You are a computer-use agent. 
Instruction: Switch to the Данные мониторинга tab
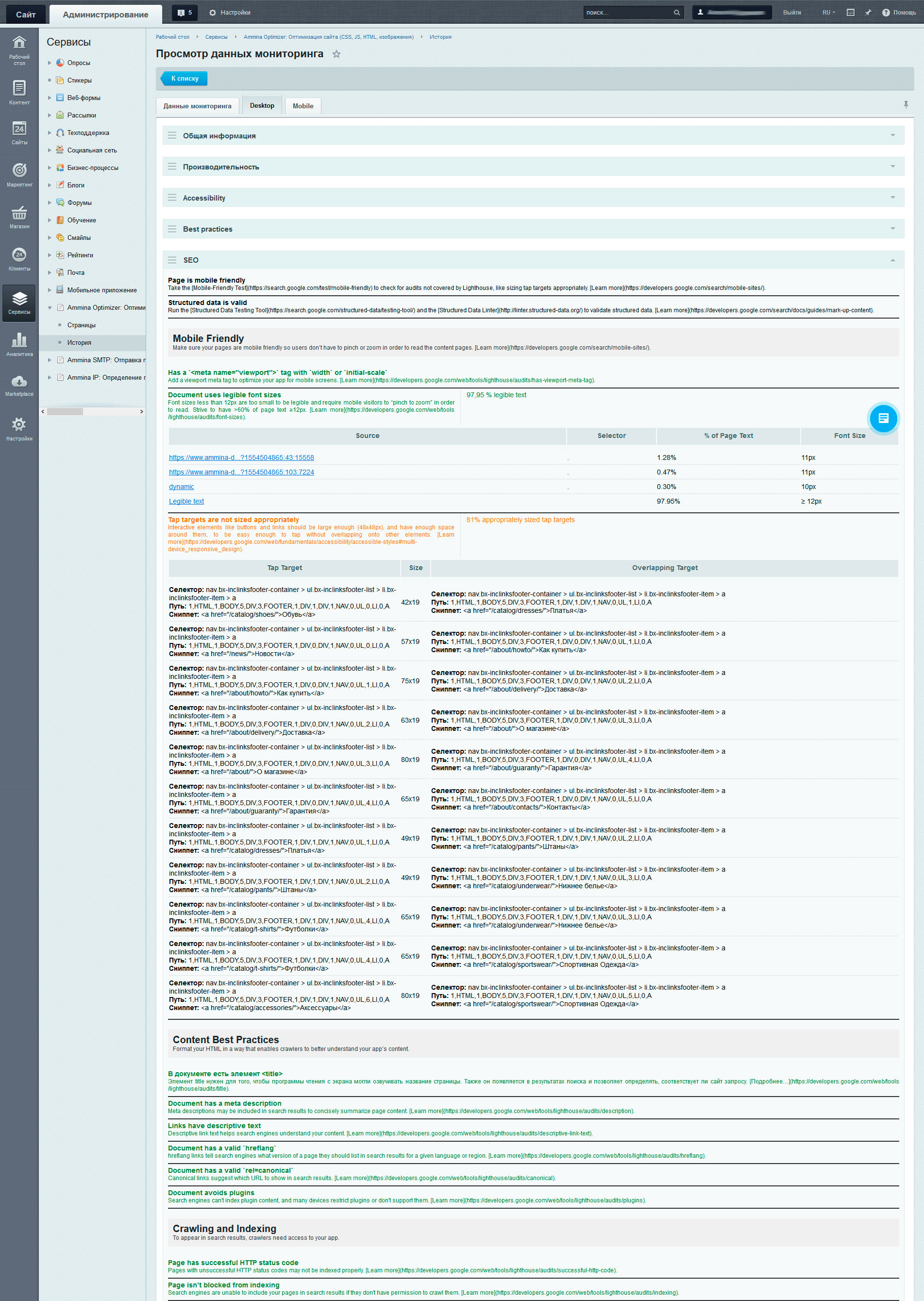(x=197, y=106)
